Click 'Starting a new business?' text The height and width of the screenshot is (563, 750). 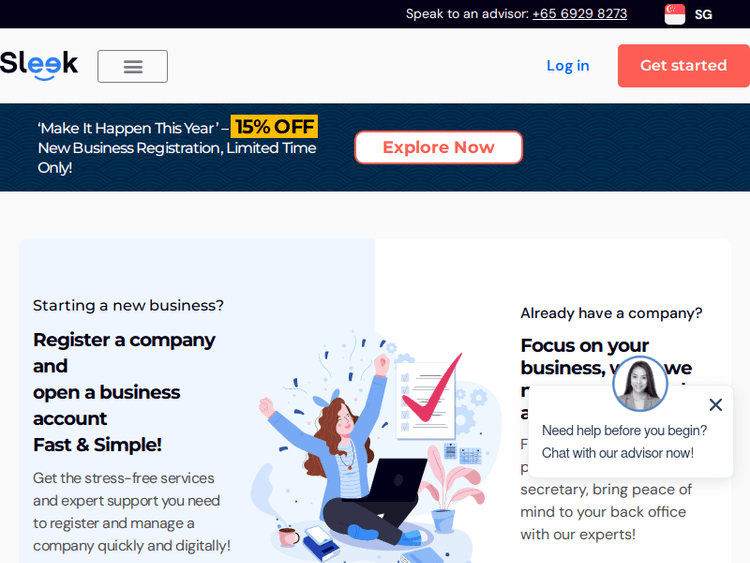[x=128, y=306]
